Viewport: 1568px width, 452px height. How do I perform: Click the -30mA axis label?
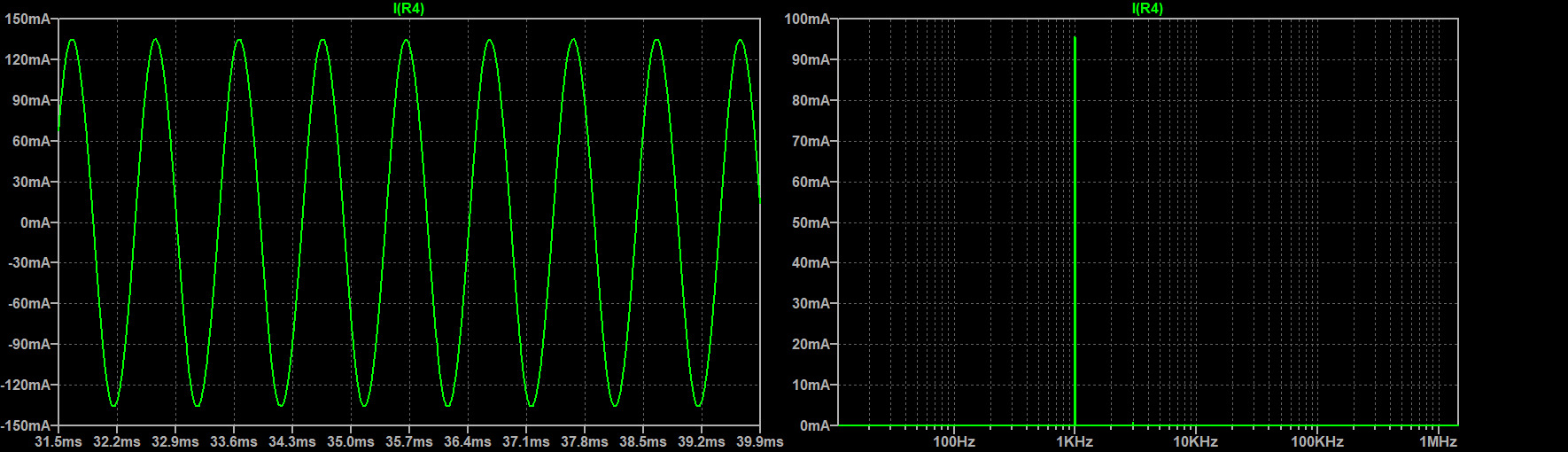[29, 262]
